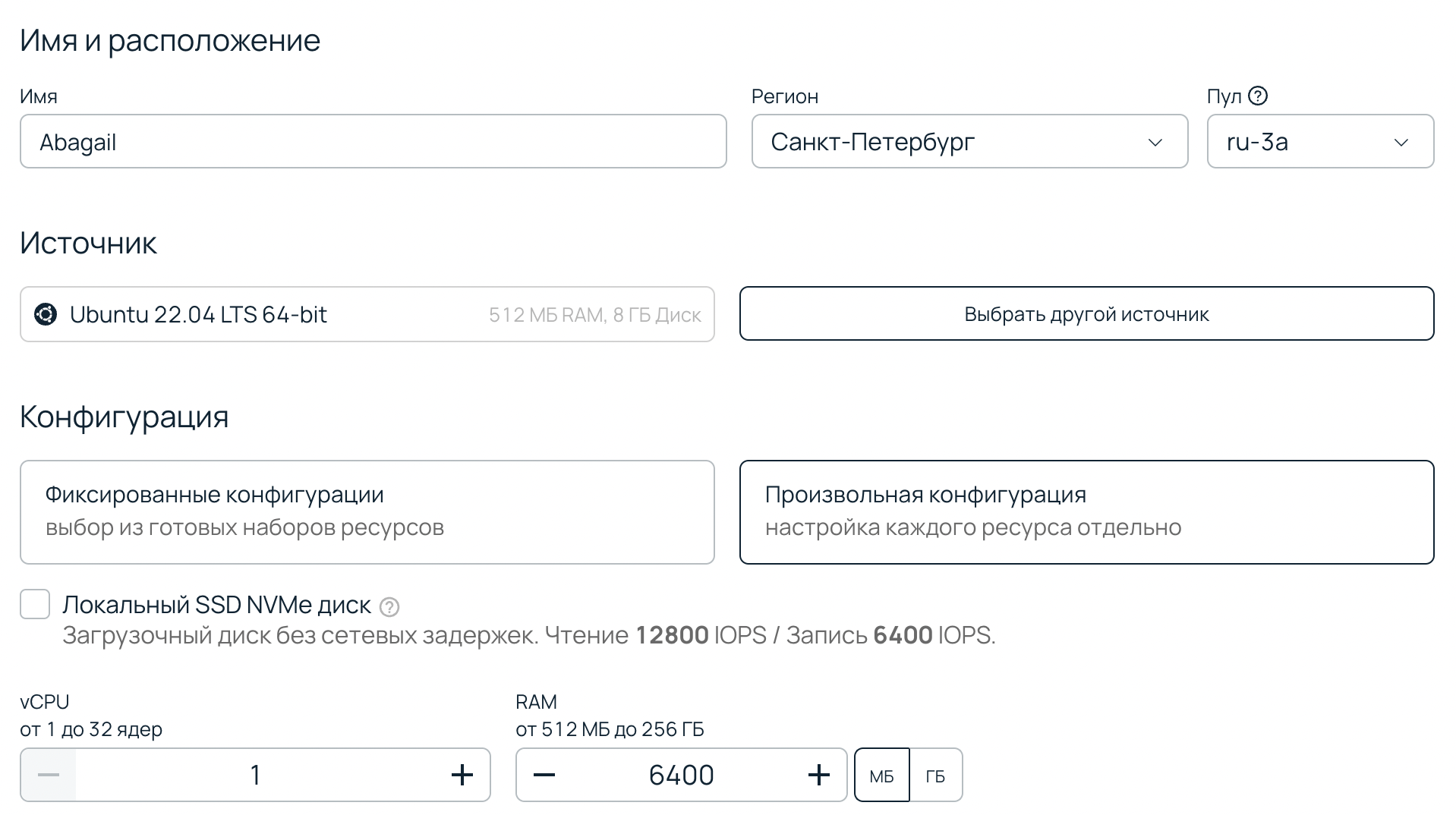
Task: Expand the Пул dropdown showing ru-3a
Action: 1319,142
